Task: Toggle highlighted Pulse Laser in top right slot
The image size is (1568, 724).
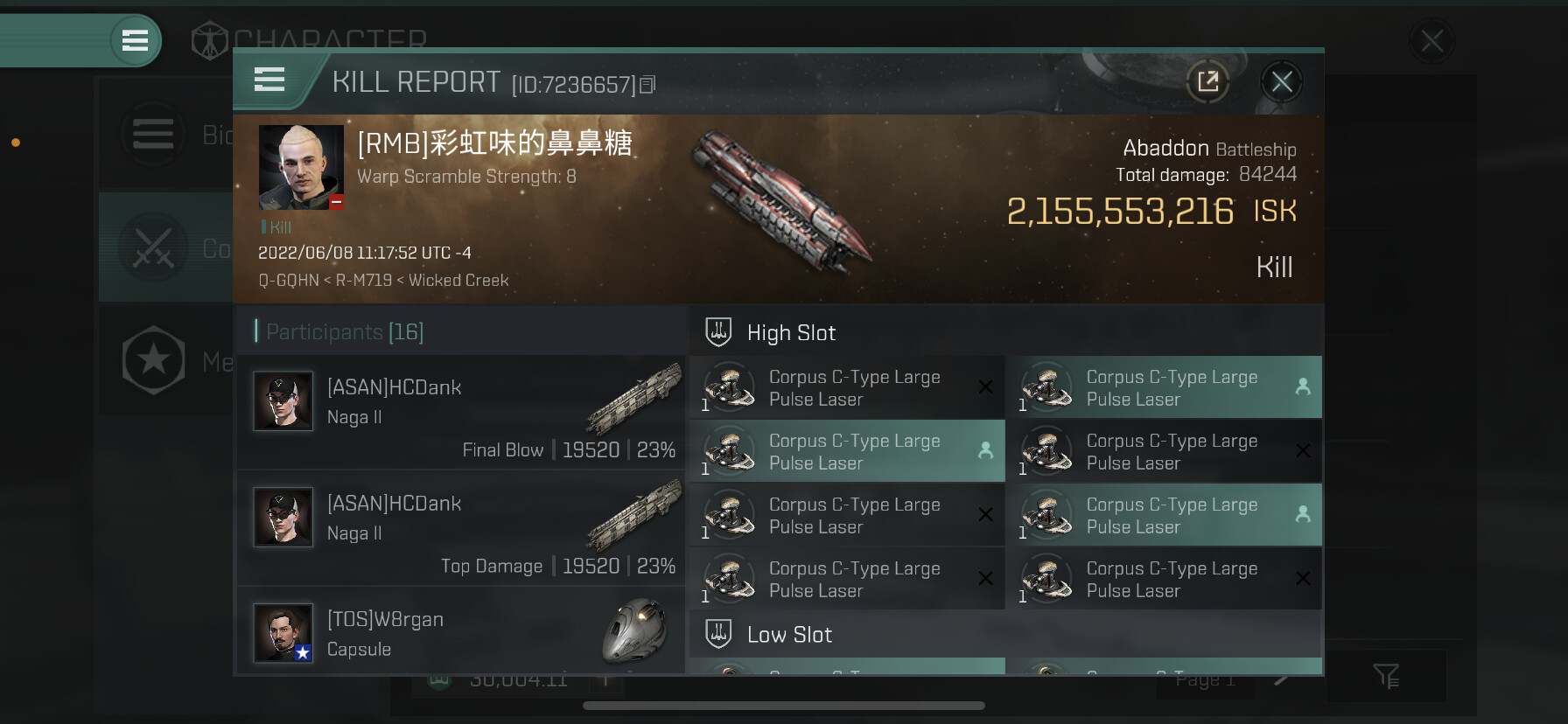Action: [x=1165, y=387]
